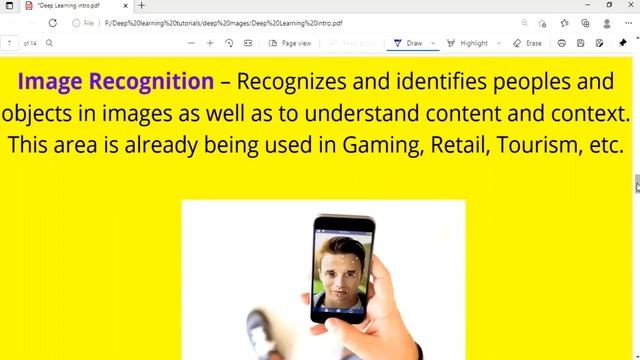Open the PDF find search

pyautogui.click(x=49, y=43)
